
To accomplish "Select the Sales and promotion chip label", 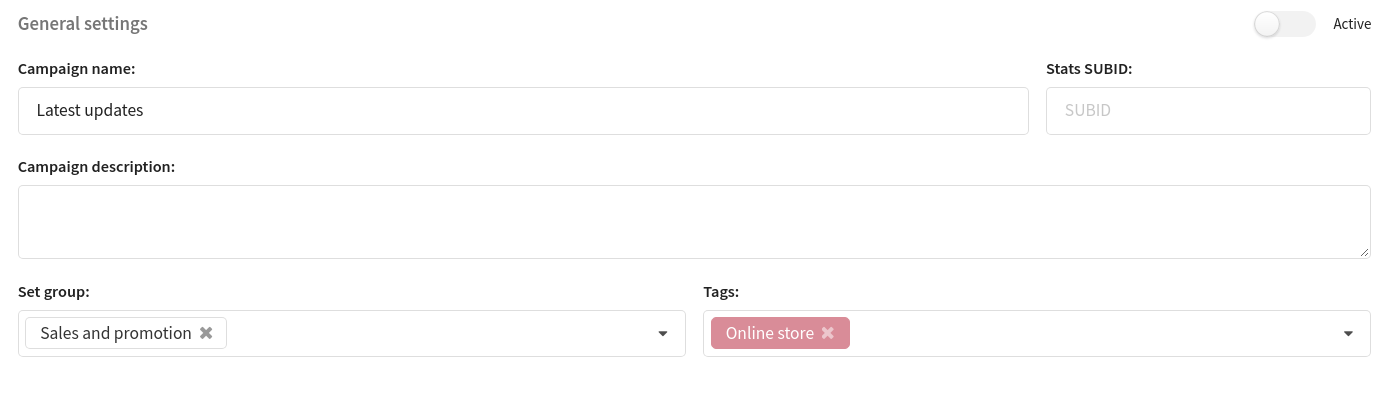I will (116, 333).
